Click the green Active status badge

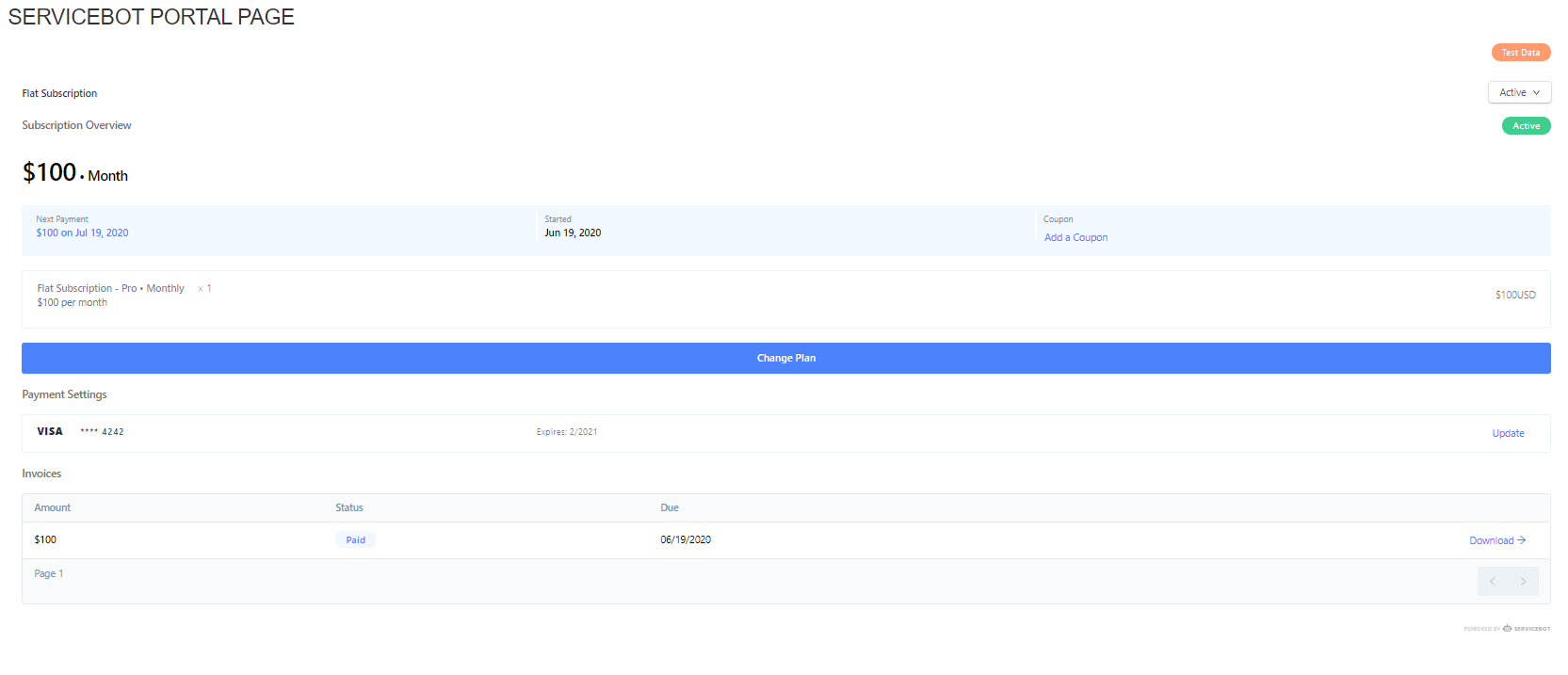click(1526, 126)
